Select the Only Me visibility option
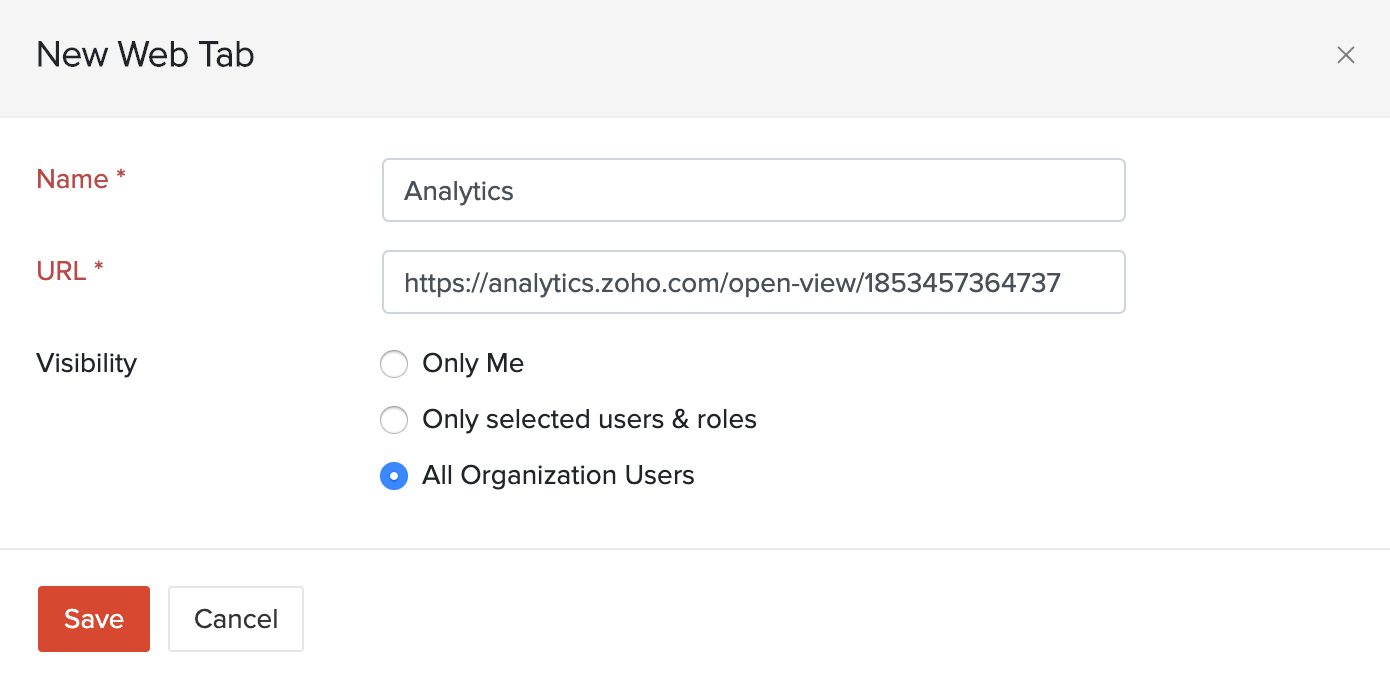This screenshot has height=684, width=1390. tap(394, 364)
